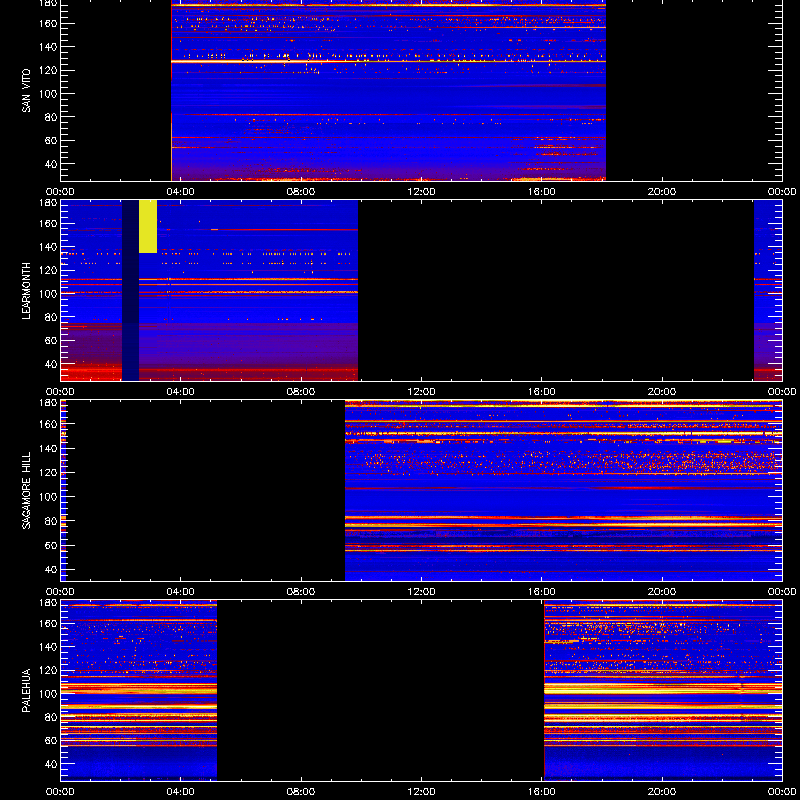Click the 04:00 time label under Palehua plot
The height and width of the screenshot is (800, 800).
tap(181, 792)
